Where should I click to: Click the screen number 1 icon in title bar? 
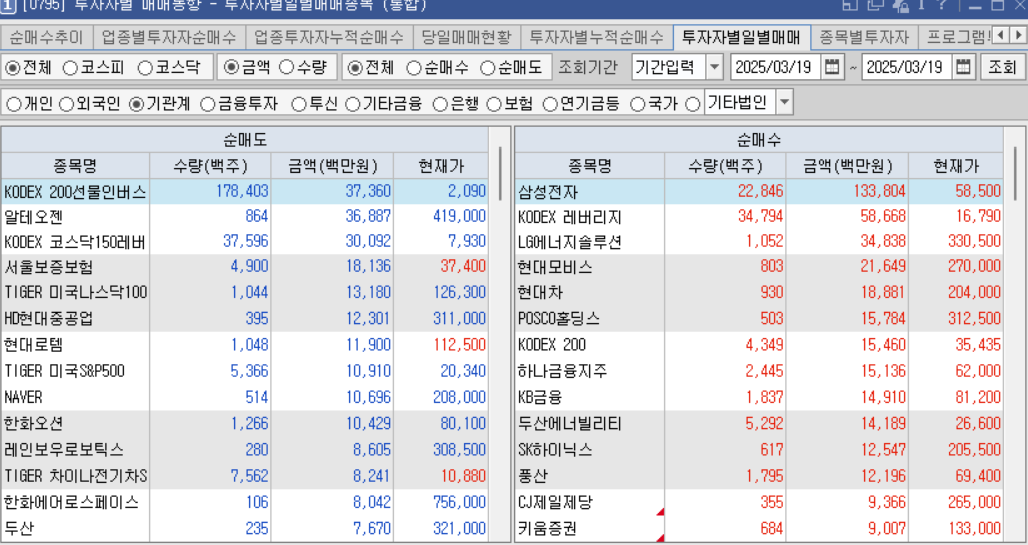(x=8, y=6)
